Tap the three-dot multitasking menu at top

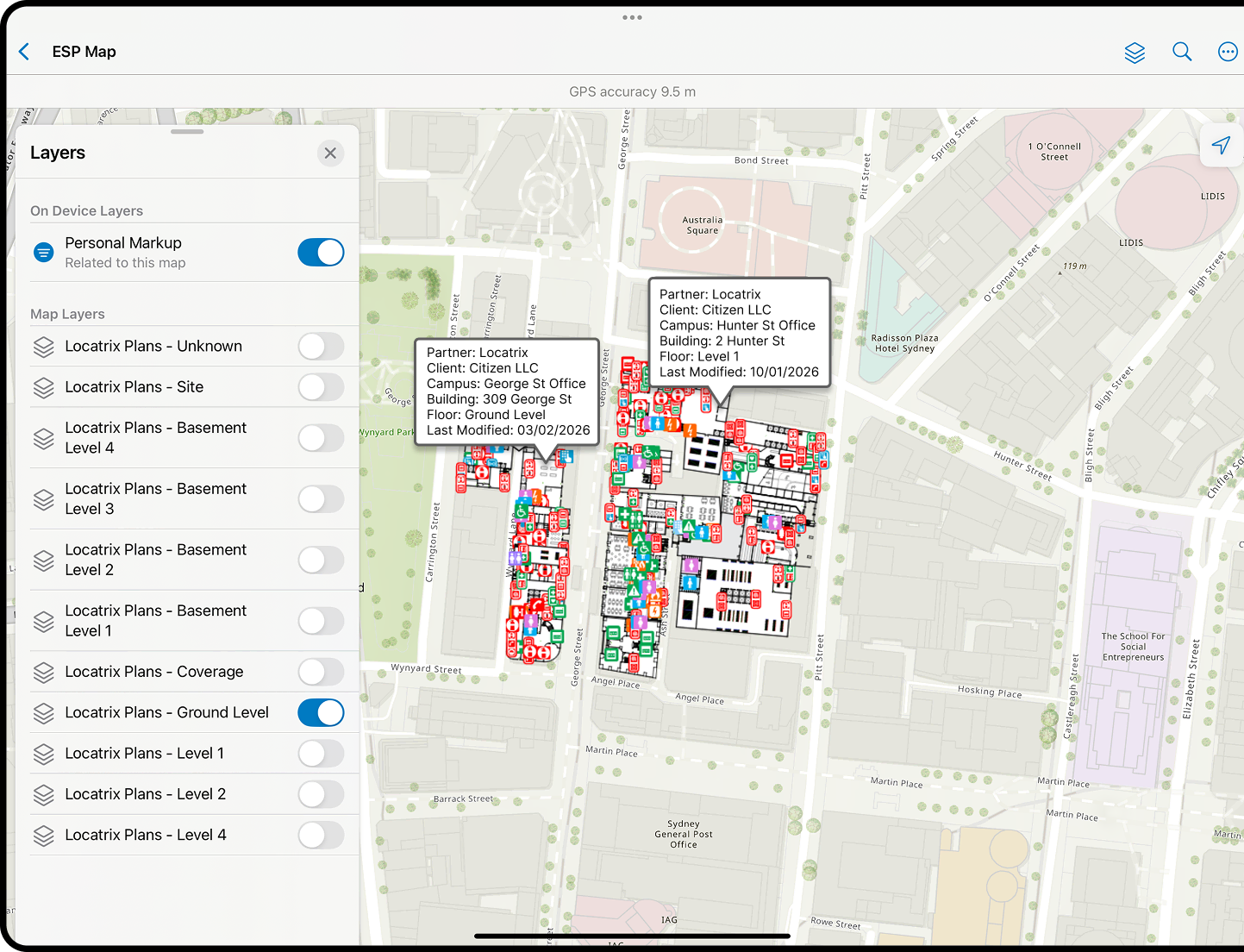point(632,17)
